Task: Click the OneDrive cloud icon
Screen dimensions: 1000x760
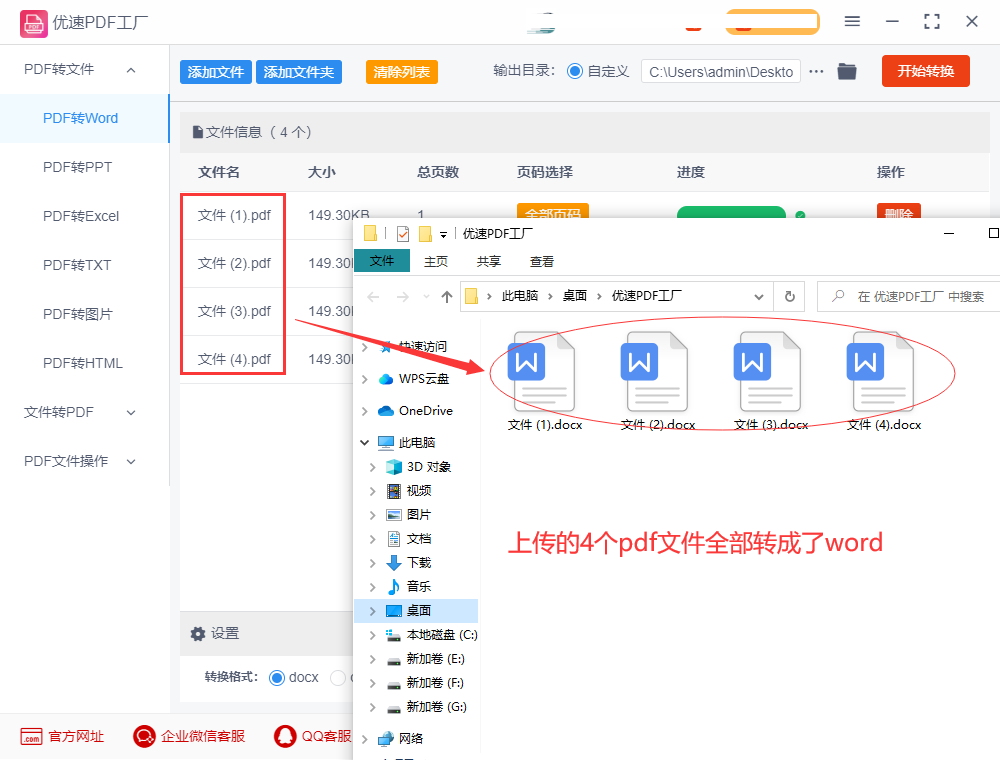Action: tap(386, 411)
